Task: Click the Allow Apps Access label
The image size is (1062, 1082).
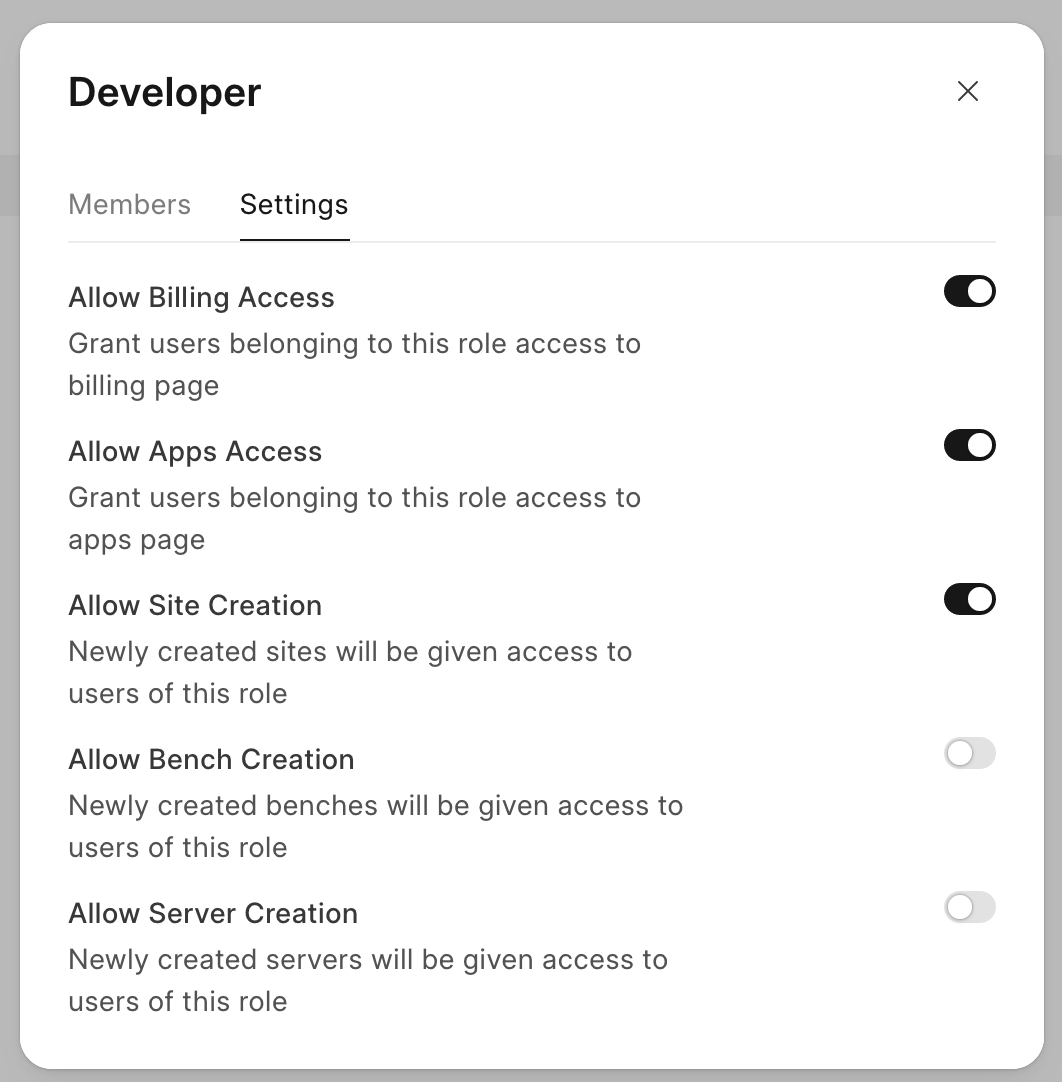Action: [195, 452]
